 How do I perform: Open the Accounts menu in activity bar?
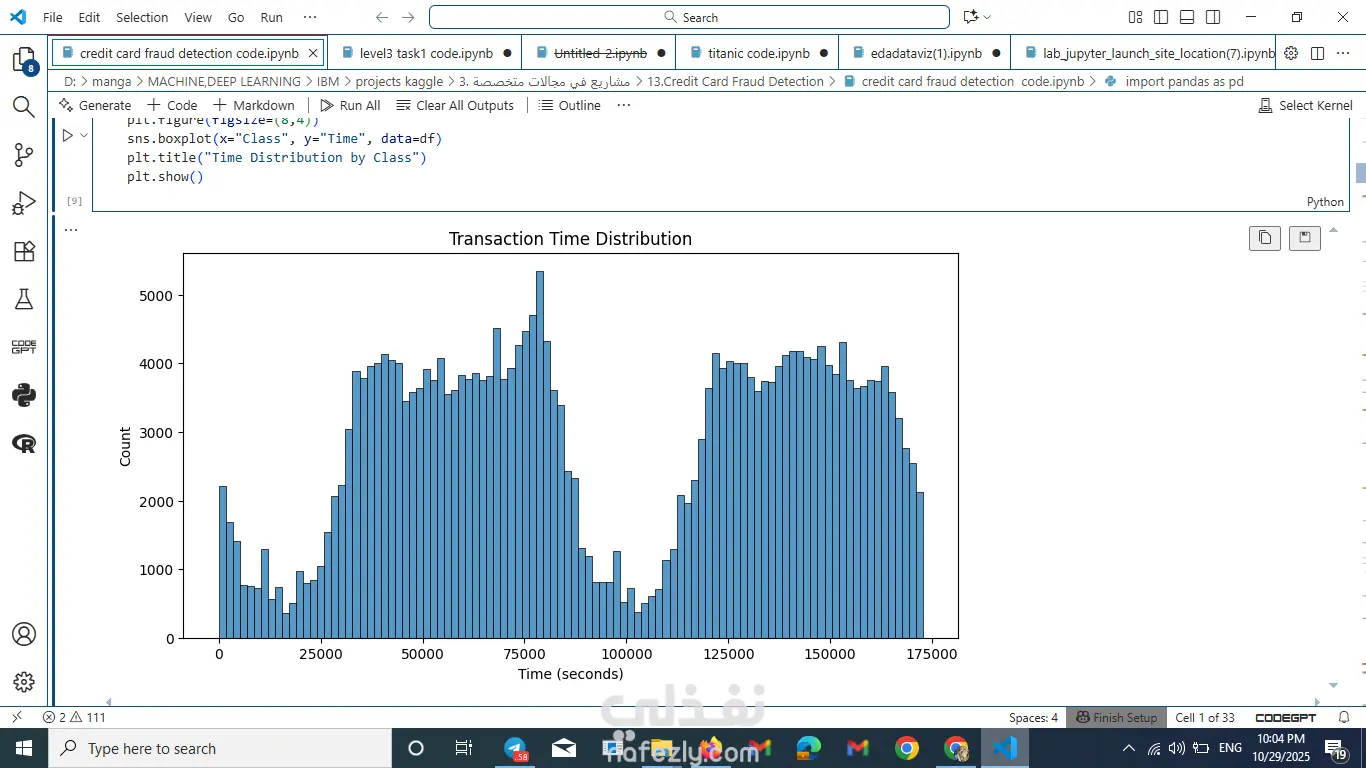tap(24, 634)
